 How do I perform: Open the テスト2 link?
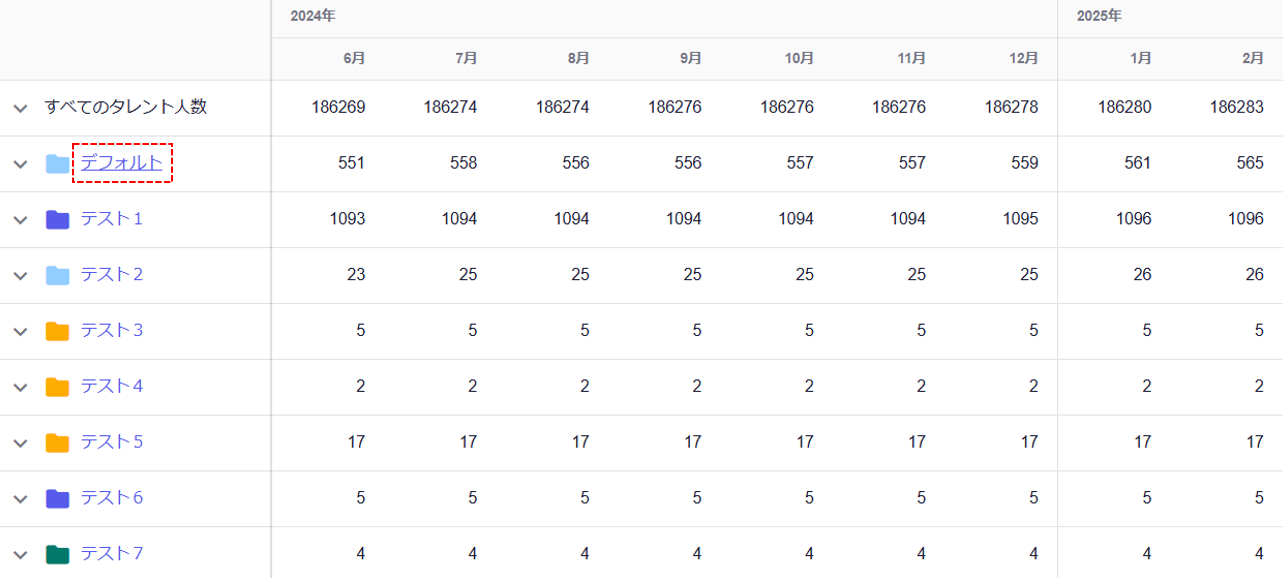pos(112,274)
